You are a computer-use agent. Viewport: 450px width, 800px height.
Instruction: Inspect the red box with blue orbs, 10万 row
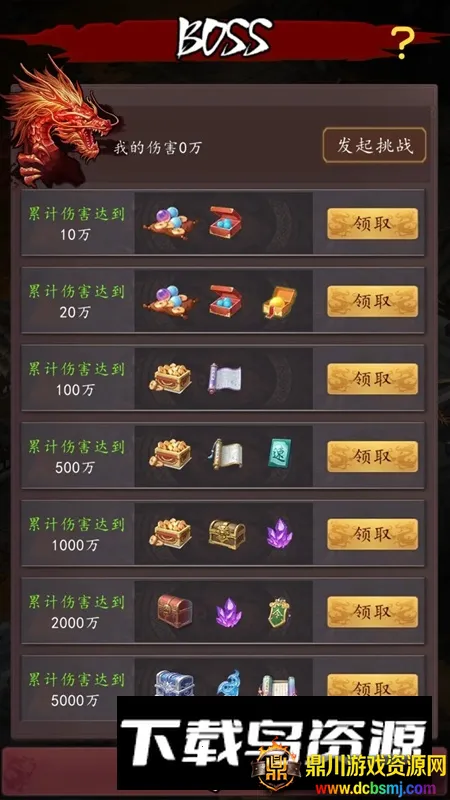point(225,222)
